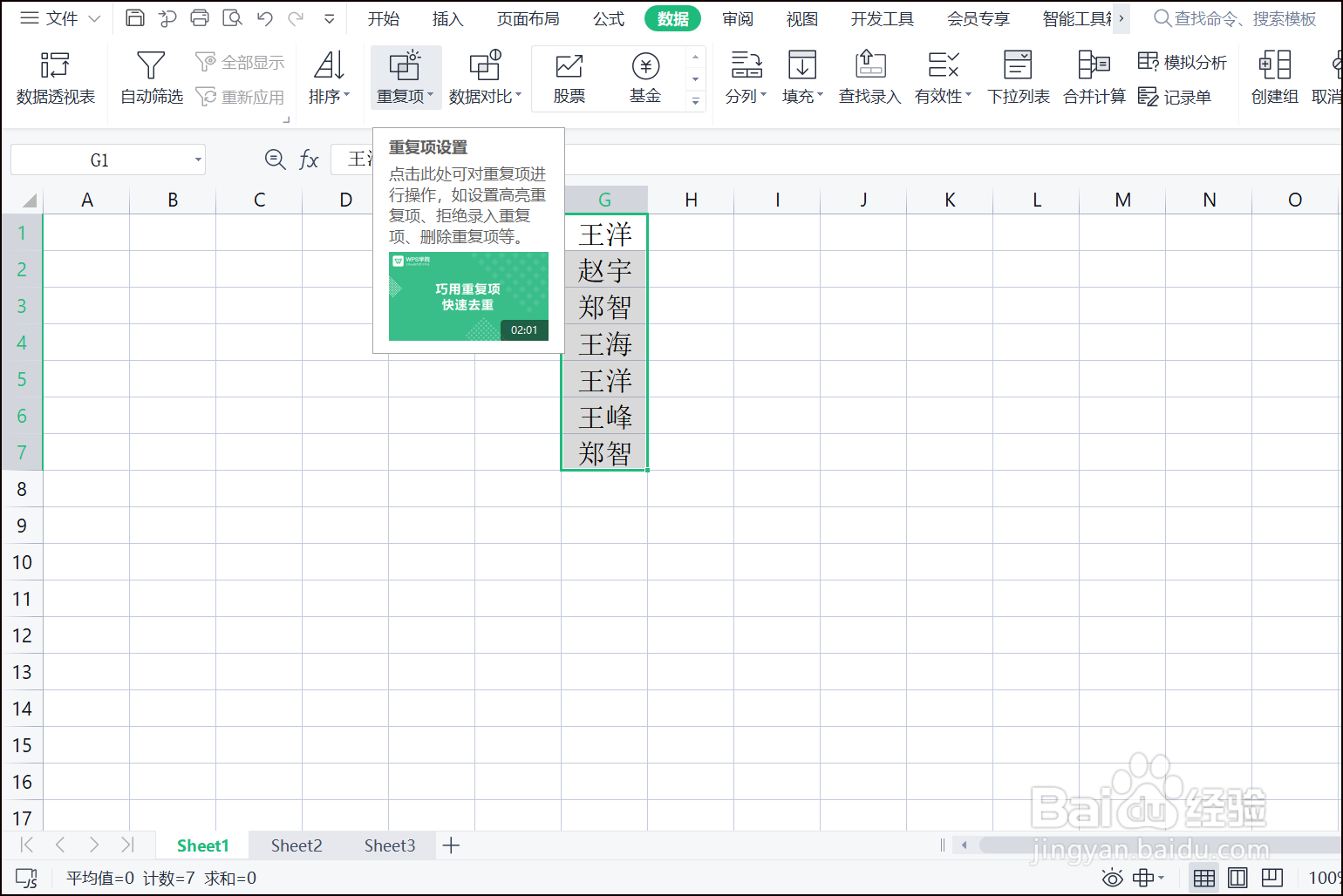This screenshot has height=896, width=1343.
Task: Click the G1 name box field
Action: click(x=99, y=160)
